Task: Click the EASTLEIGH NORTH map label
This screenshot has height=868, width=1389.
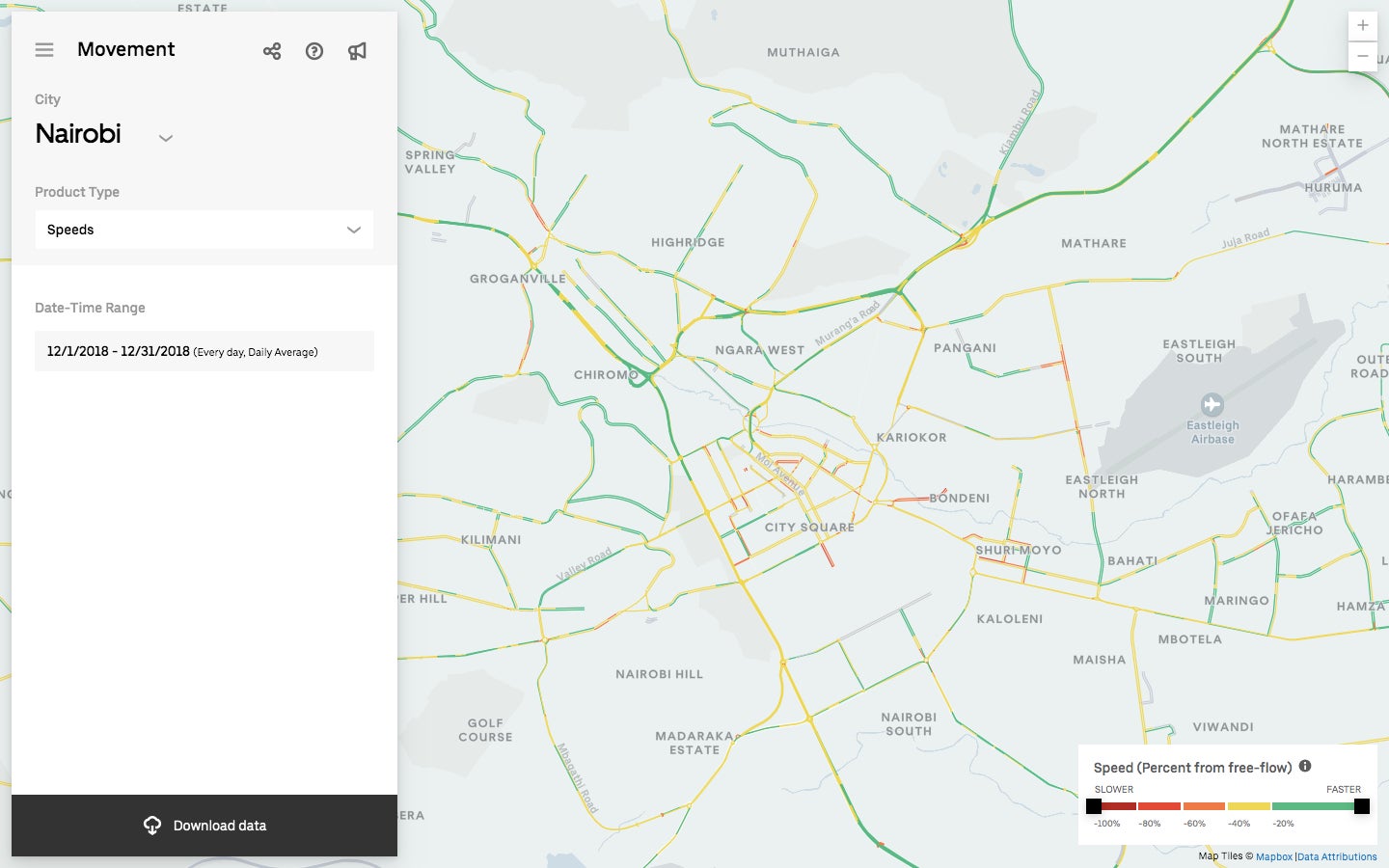Action: [x=1102, y=487]
